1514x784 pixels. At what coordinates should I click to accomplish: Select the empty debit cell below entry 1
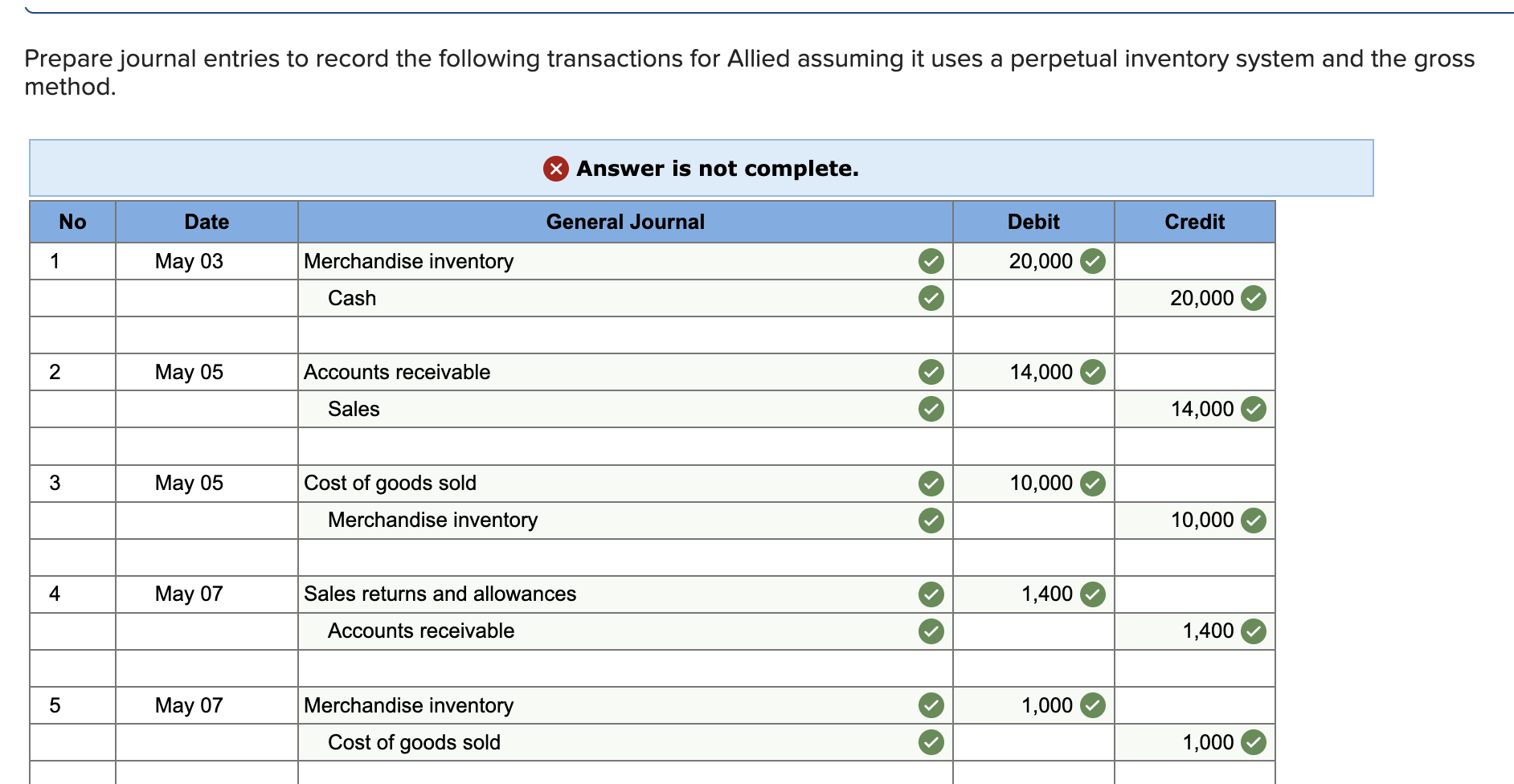[x=1033, y=334]
